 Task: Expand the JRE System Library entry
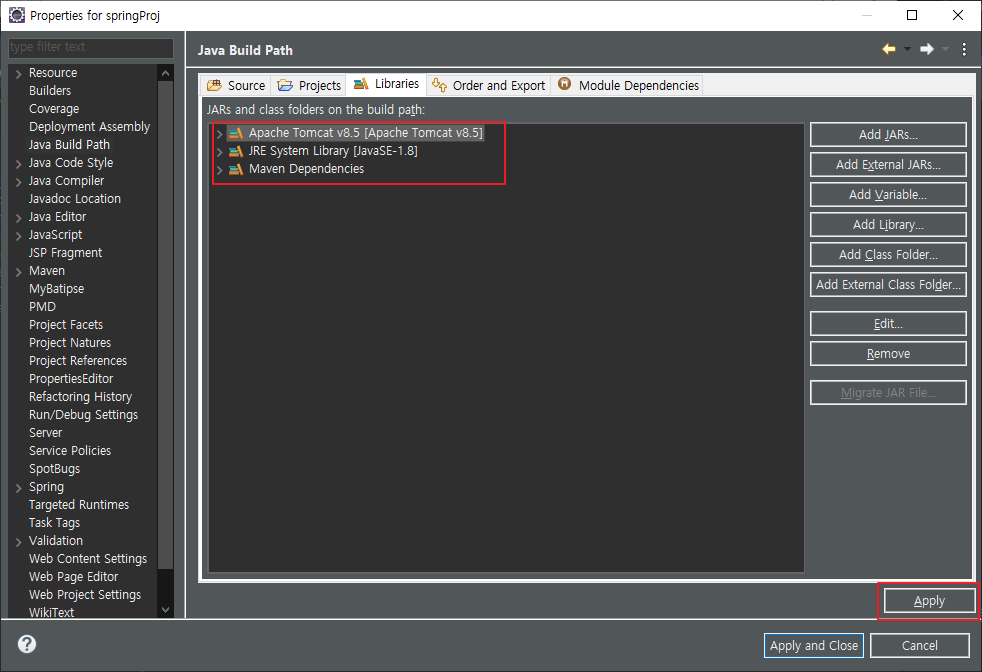point(219,152)
